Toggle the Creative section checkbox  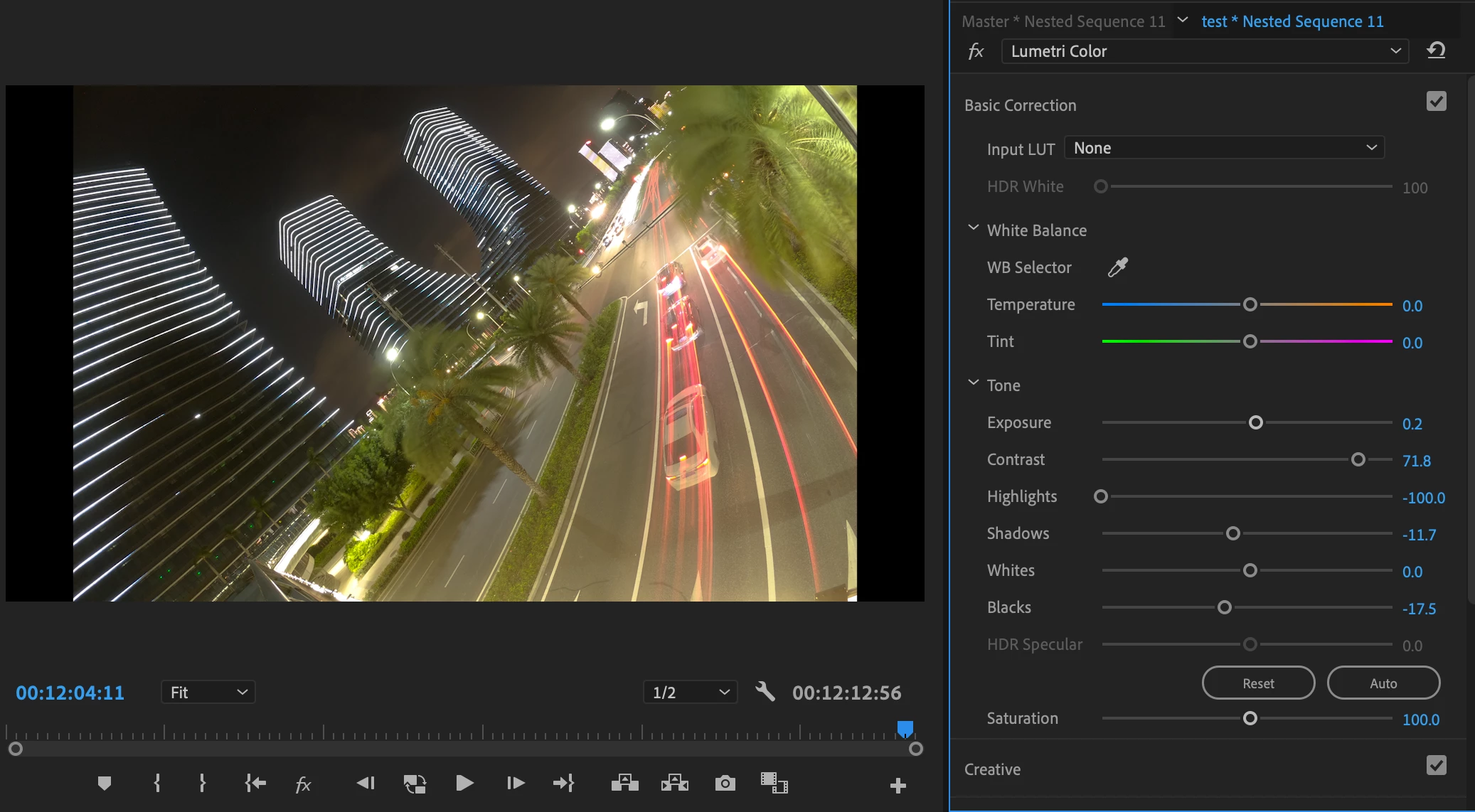(1436, 766)
